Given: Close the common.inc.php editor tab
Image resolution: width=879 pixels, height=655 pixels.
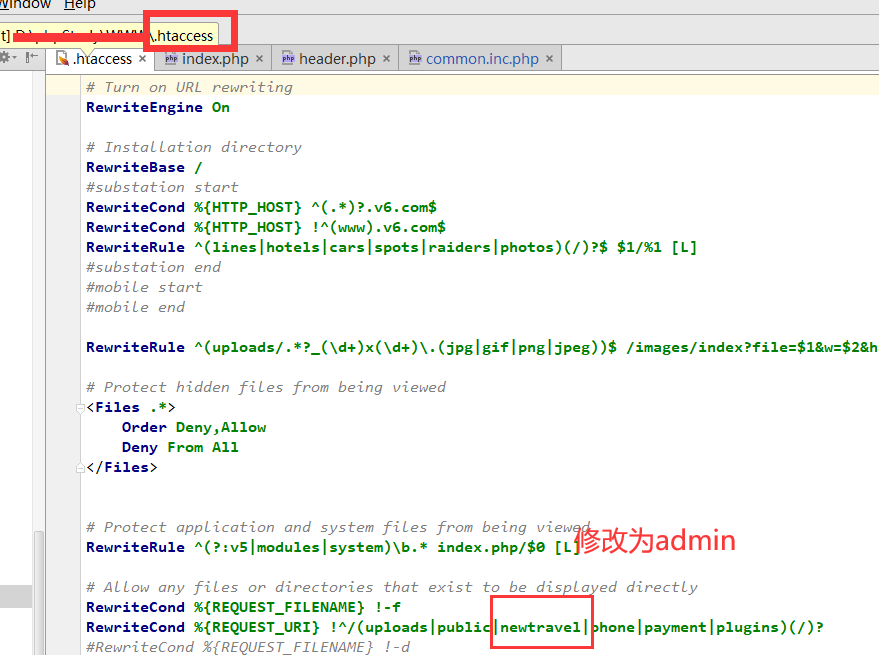Looking at the screenshot, I should pyautogui.click(x=549, y=59).
